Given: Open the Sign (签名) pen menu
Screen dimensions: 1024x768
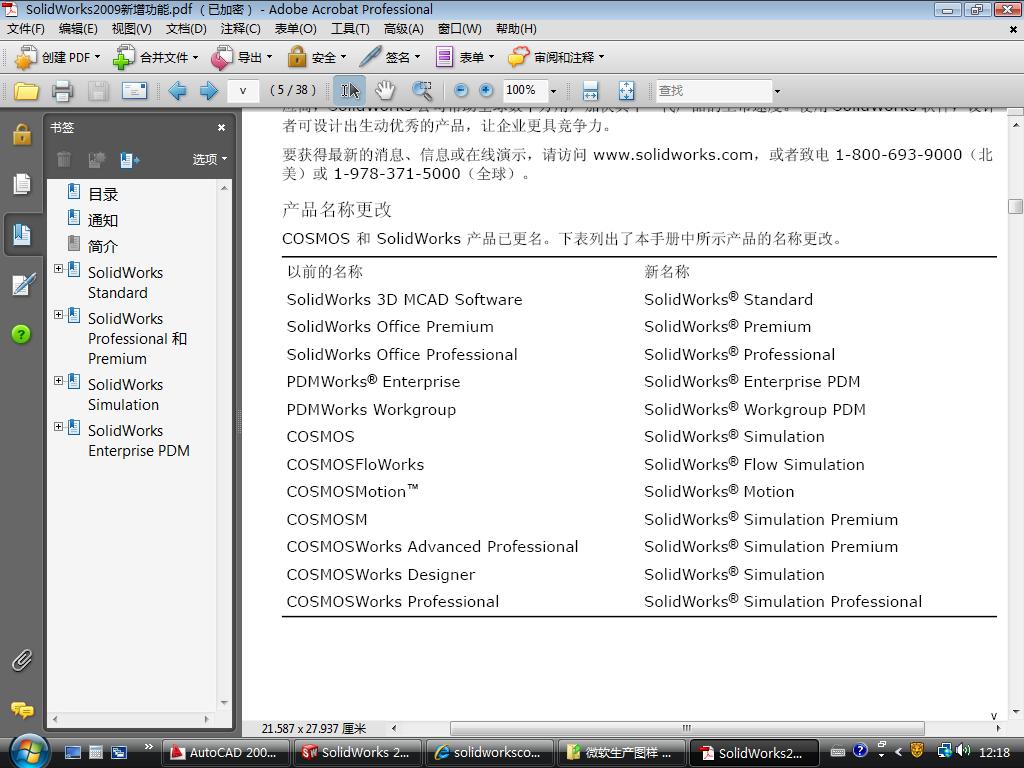Looking at the screenshot, I should click(390, 57).
